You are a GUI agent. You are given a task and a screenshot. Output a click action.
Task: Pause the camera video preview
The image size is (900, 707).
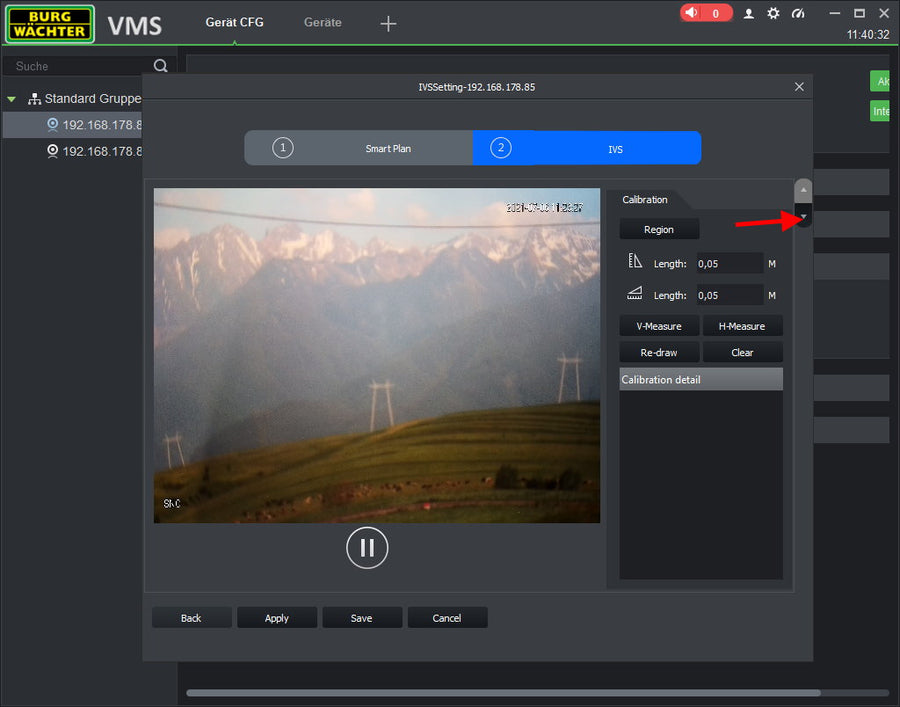(367, 547)
